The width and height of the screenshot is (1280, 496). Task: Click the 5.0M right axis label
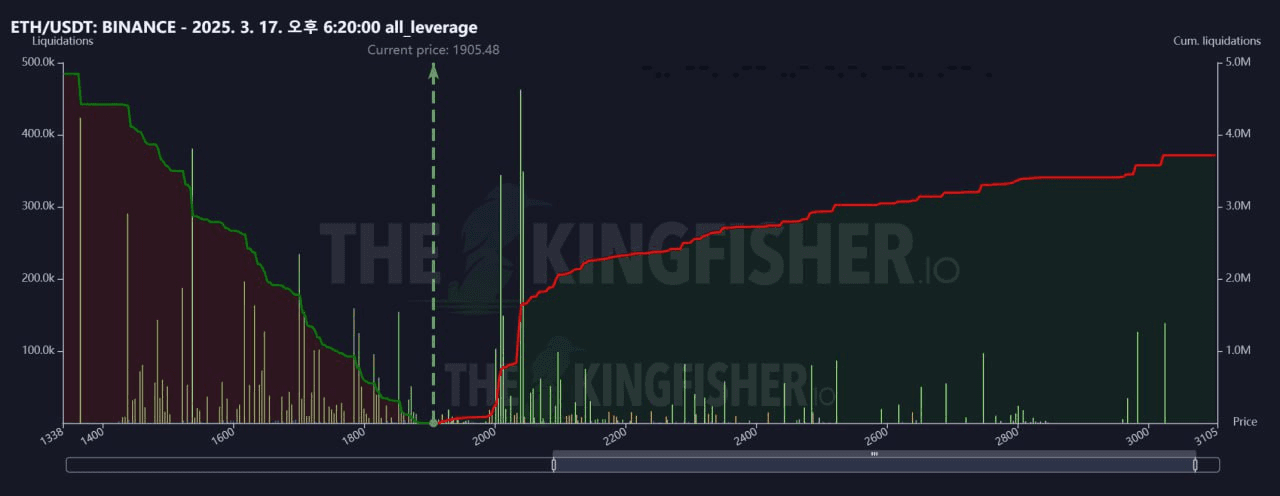[1238, 62]
